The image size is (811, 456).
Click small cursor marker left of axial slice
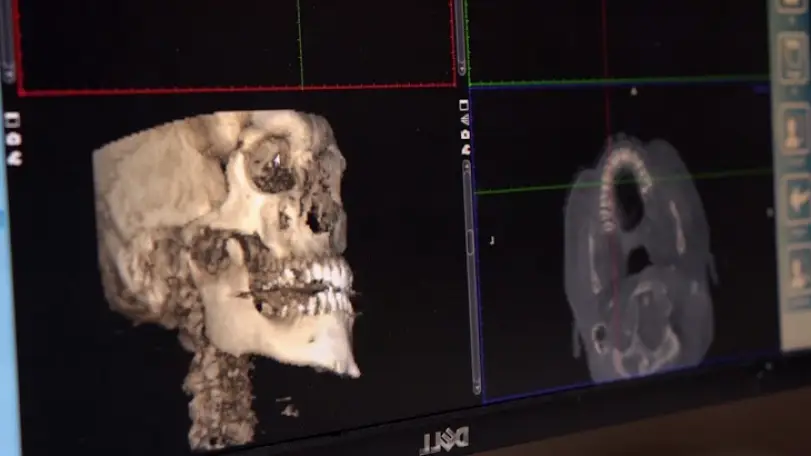pos(492,240)
